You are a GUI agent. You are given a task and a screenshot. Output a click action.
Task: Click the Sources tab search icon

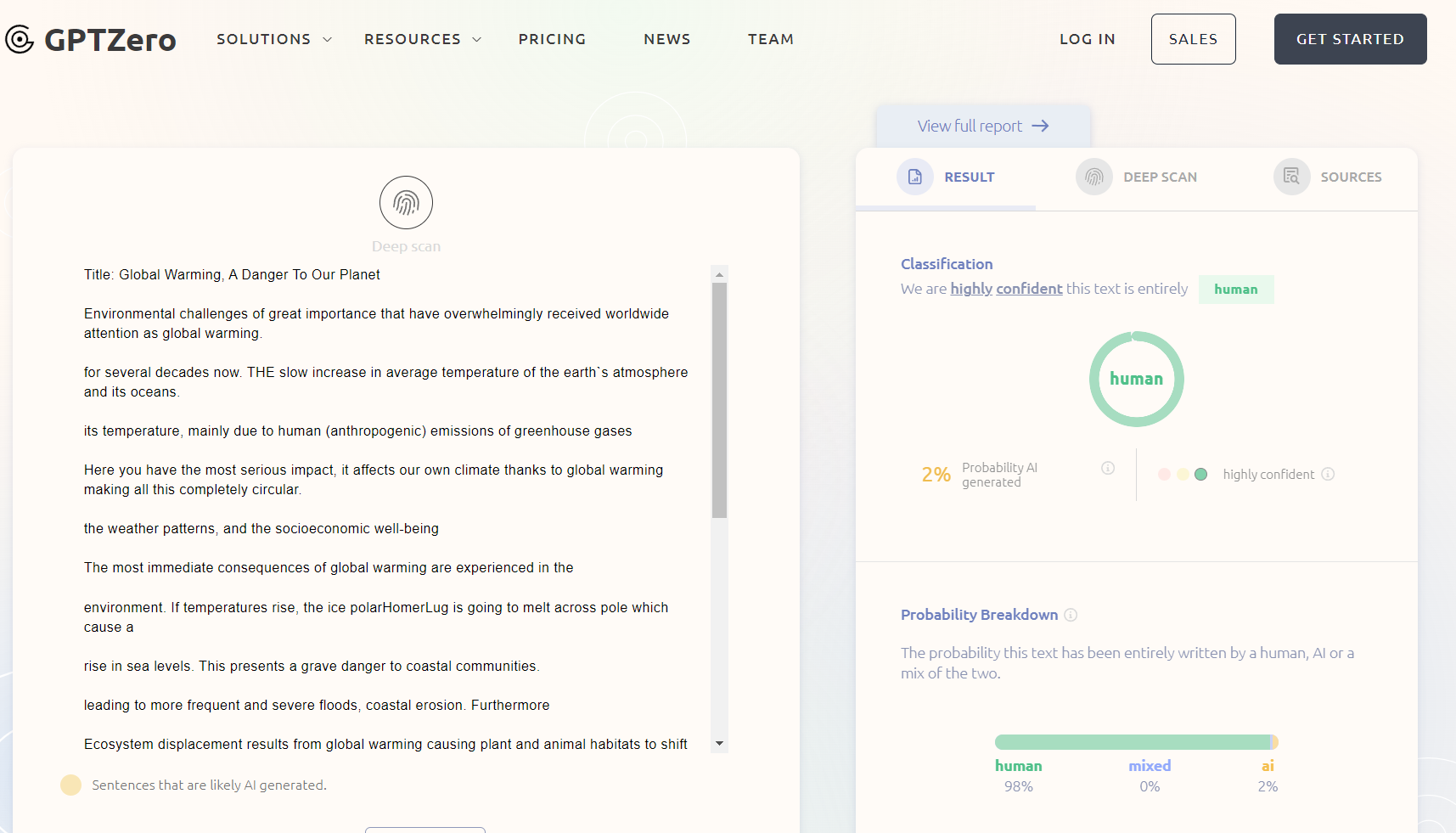click(1291, 177)
